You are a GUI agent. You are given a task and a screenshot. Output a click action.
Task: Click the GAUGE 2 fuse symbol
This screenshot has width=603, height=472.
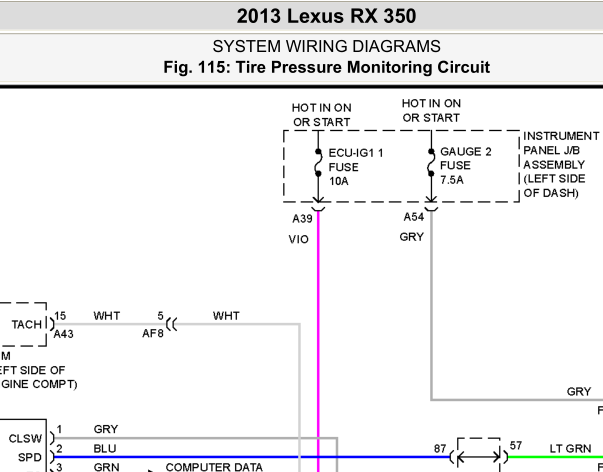point(431,163)
